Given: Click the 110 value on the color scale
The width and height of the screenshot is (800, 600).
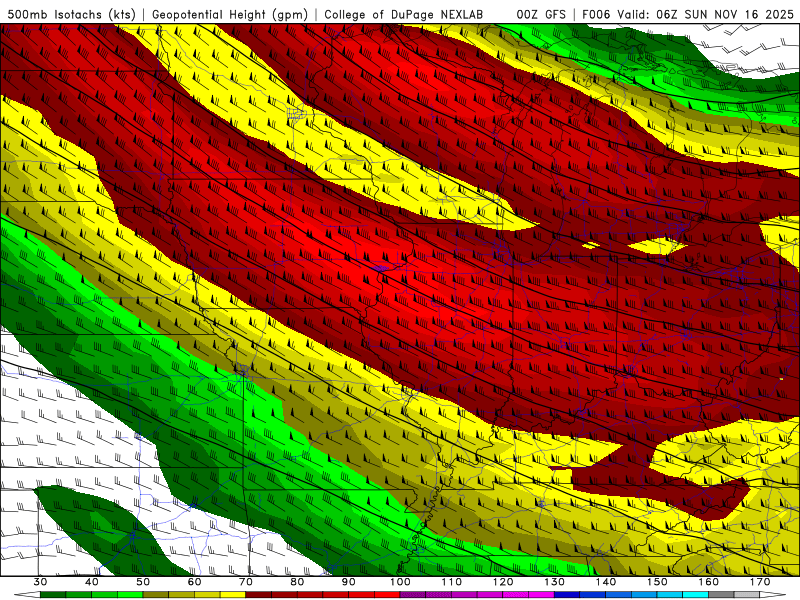Looking at the screenshot, I should click(452, 582).
